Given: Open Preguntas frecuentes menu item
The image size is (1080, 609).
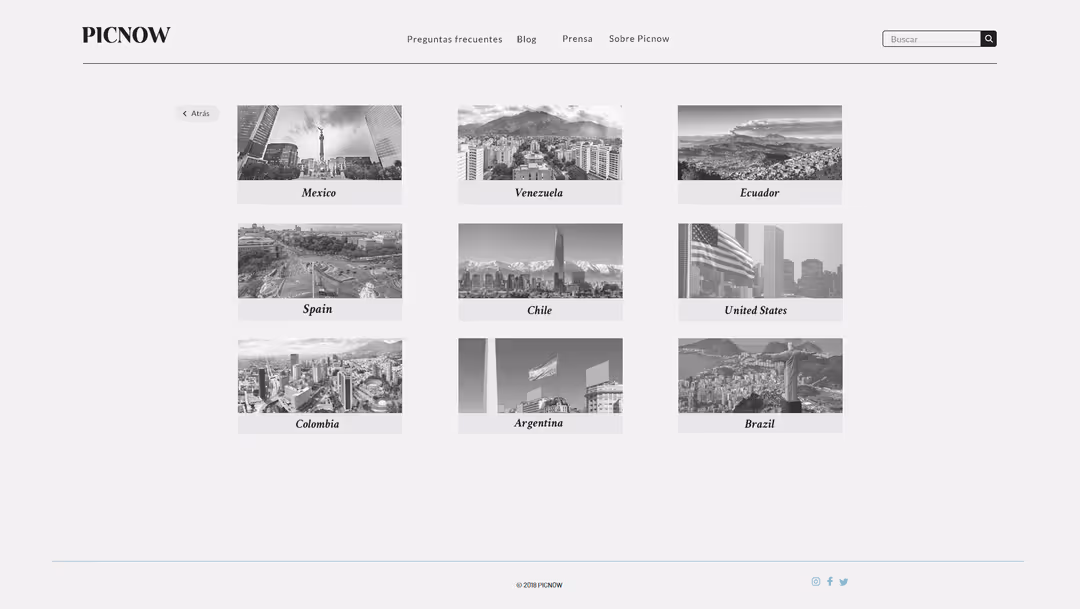Looking at the screenshot, I should coord(454,39).
